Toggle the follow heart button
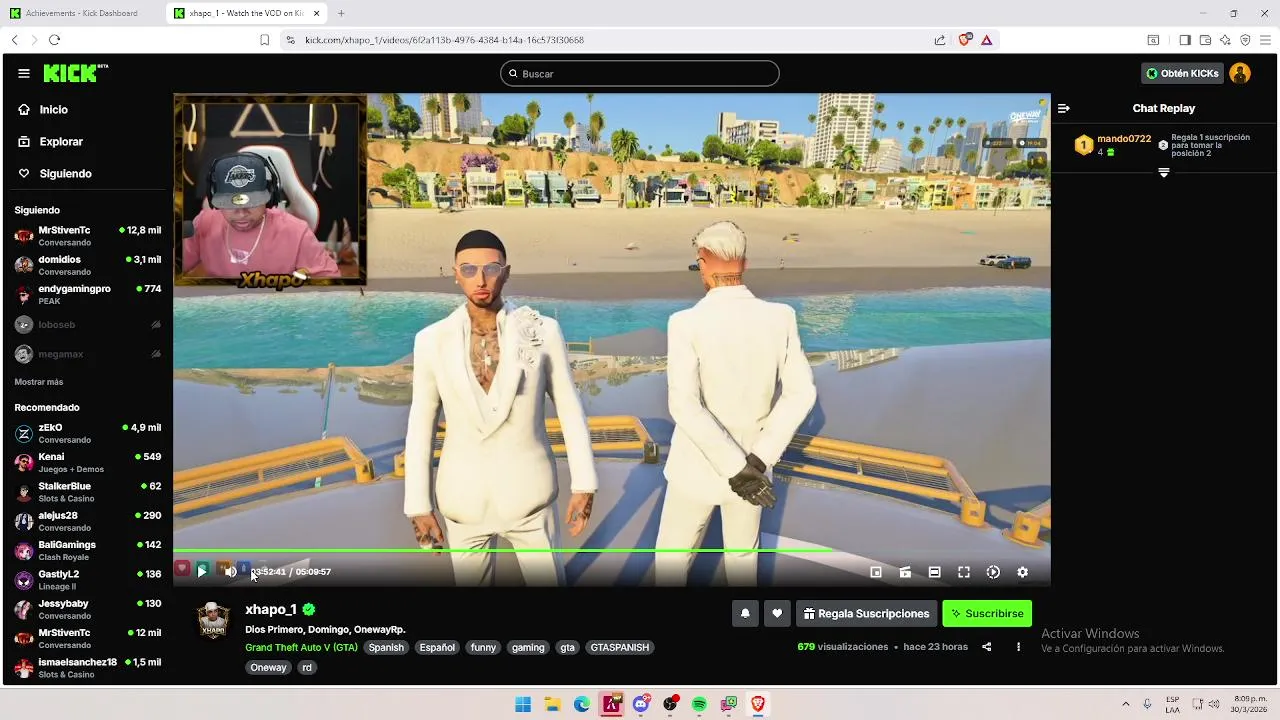This screenshot has height=720, width=1280. (x=777, y=614)
